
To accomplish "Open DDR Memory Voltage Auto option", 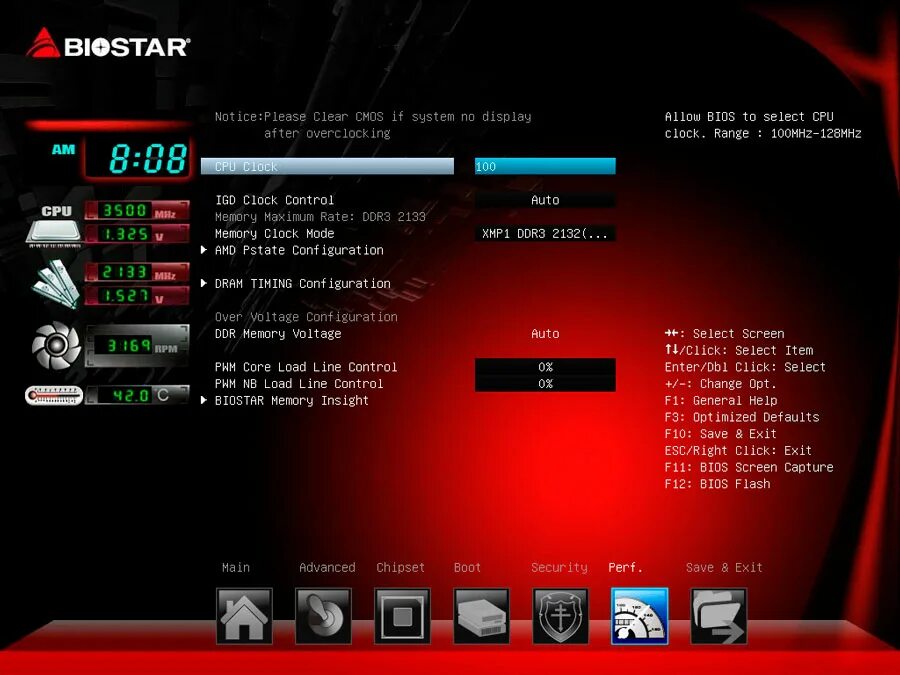I will (x=545, y=333).
